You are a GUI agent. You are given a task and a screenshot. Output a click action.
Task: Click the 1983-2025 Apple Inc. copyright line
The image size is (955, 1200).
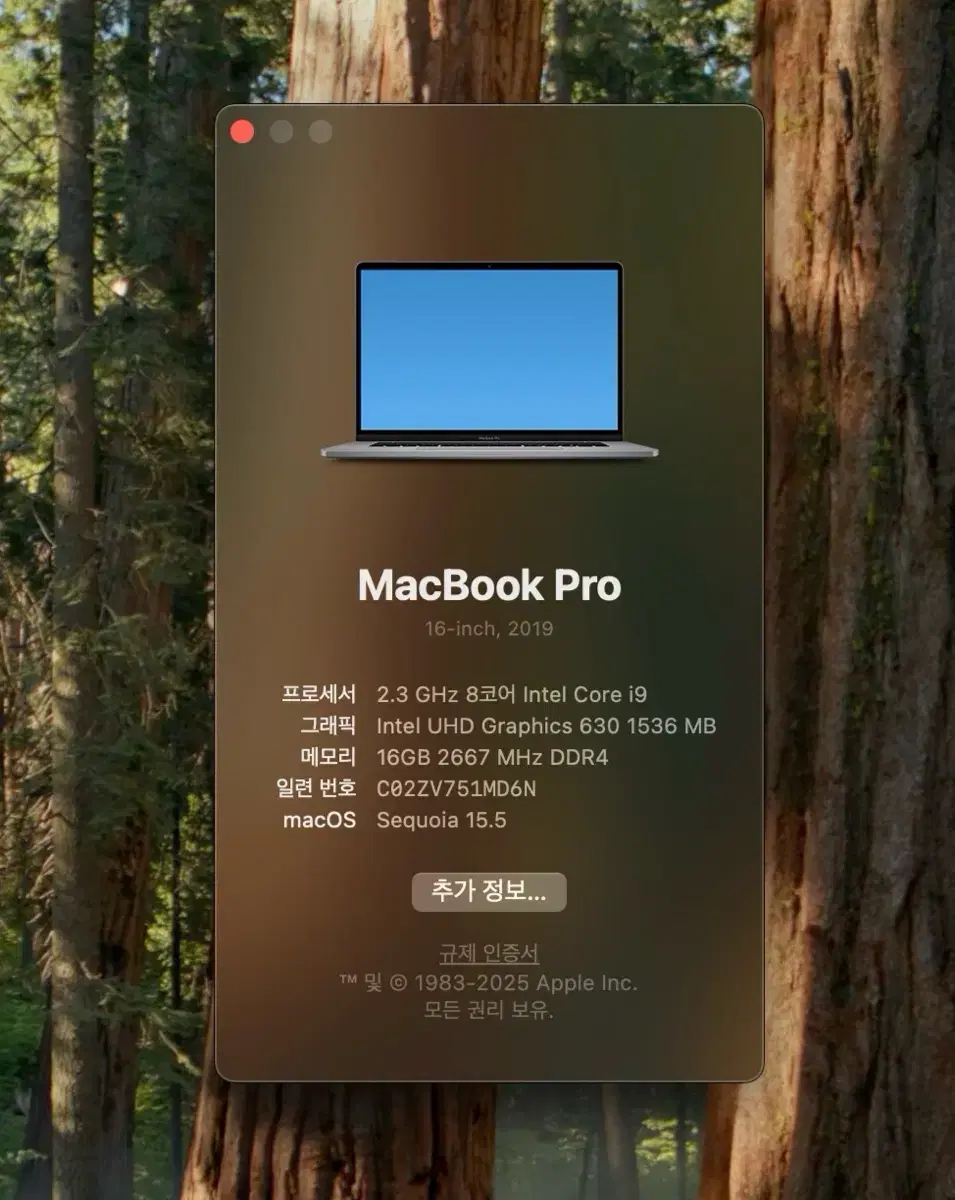pyautogui.click(x=489, y=983)
